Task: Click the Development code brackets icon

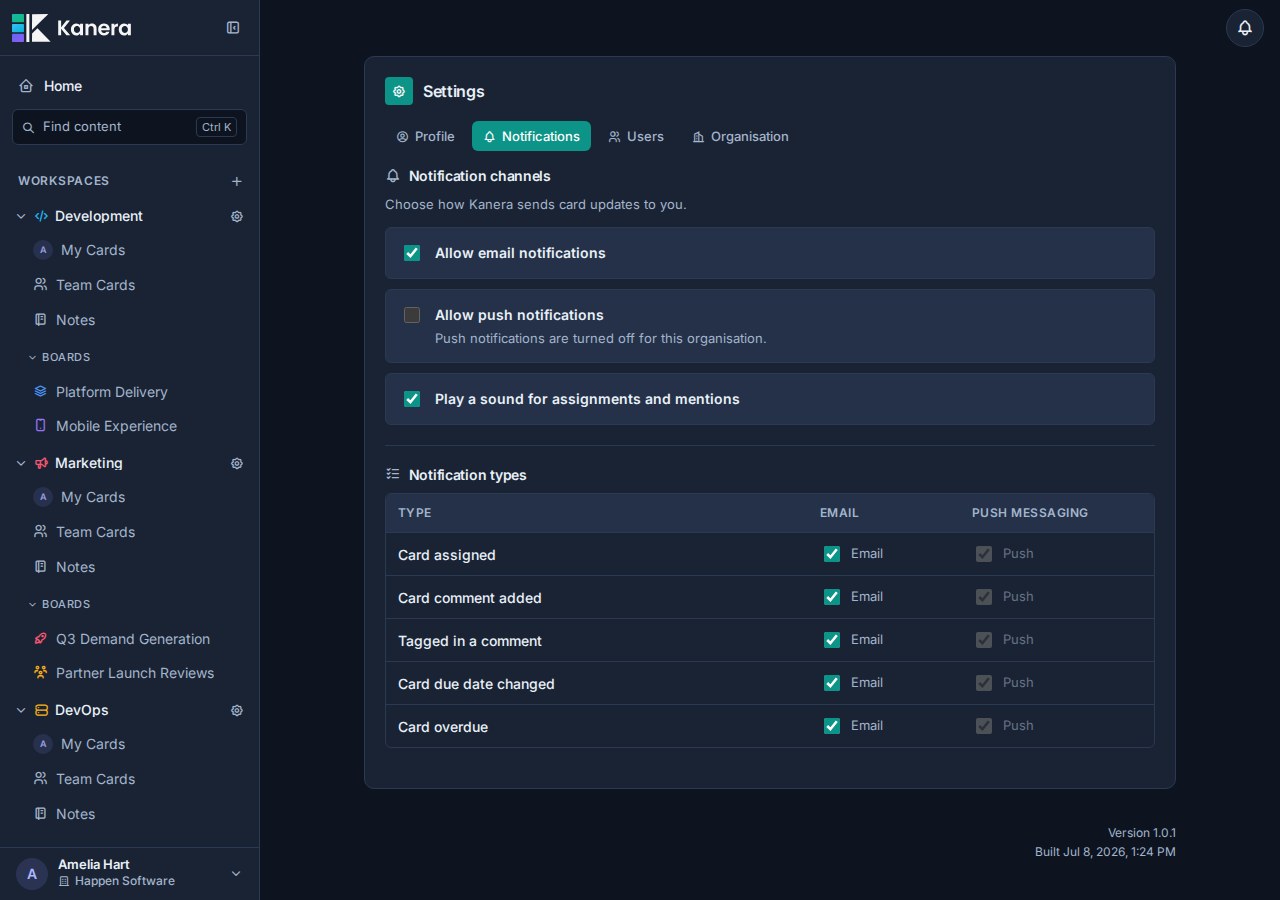Action: pyautogui.click(x=41, y=216)
